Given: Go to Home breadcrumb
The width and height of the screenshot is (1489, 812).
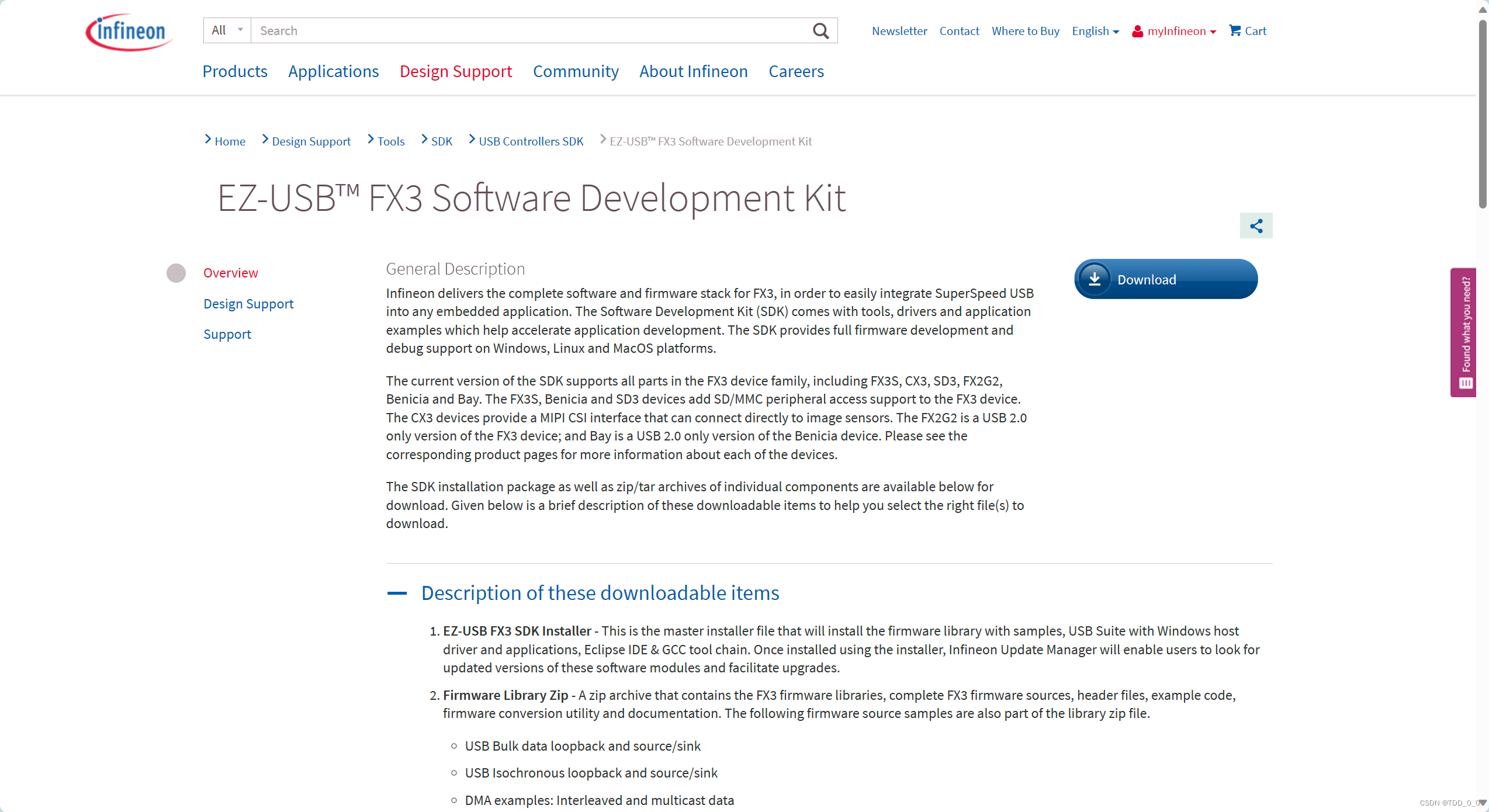Looking at the screenshot, I should click(x=230, y=141).
